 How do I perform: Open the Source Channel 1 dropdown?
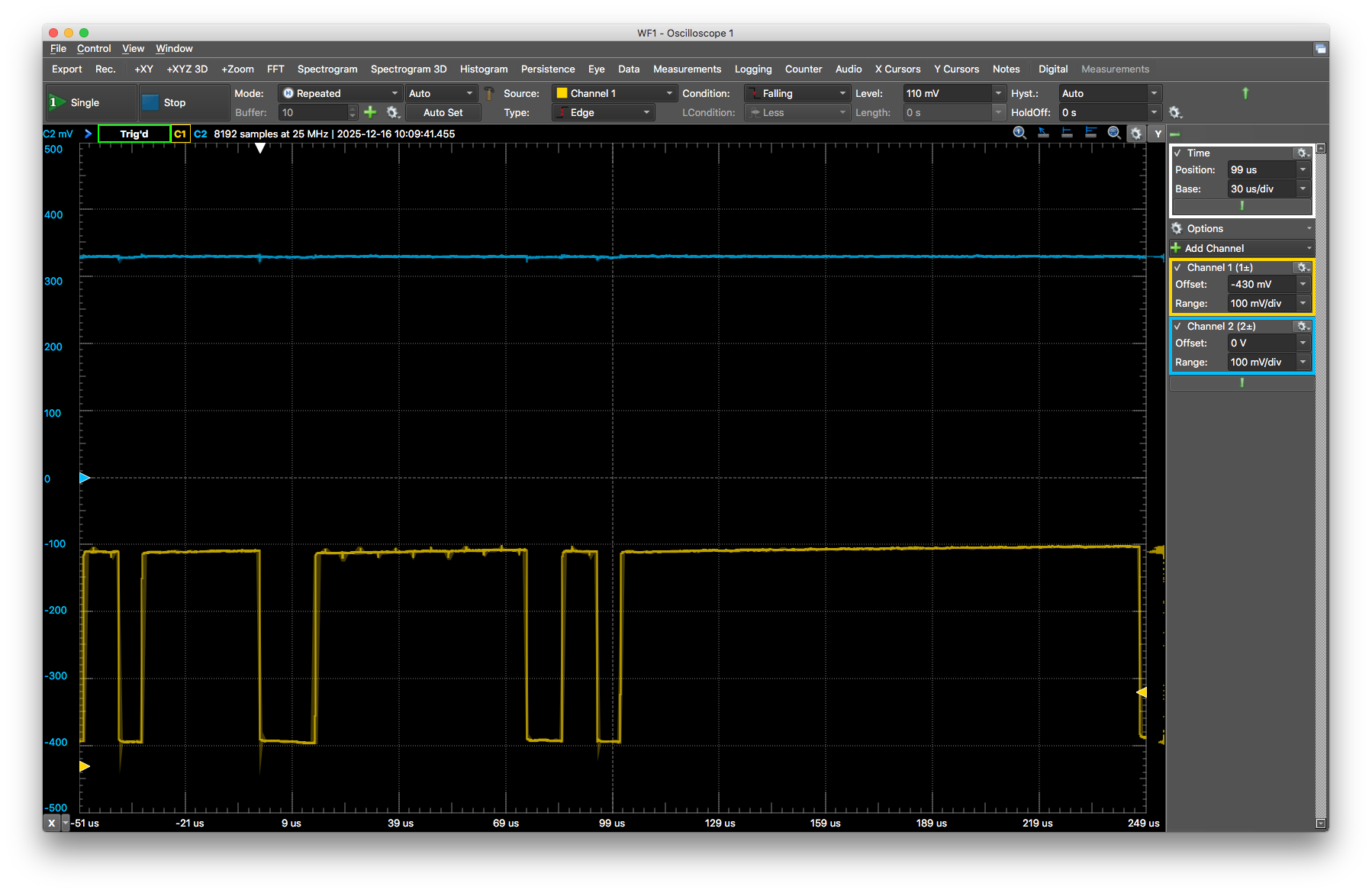pyautogui.click(x=614, y=93)
